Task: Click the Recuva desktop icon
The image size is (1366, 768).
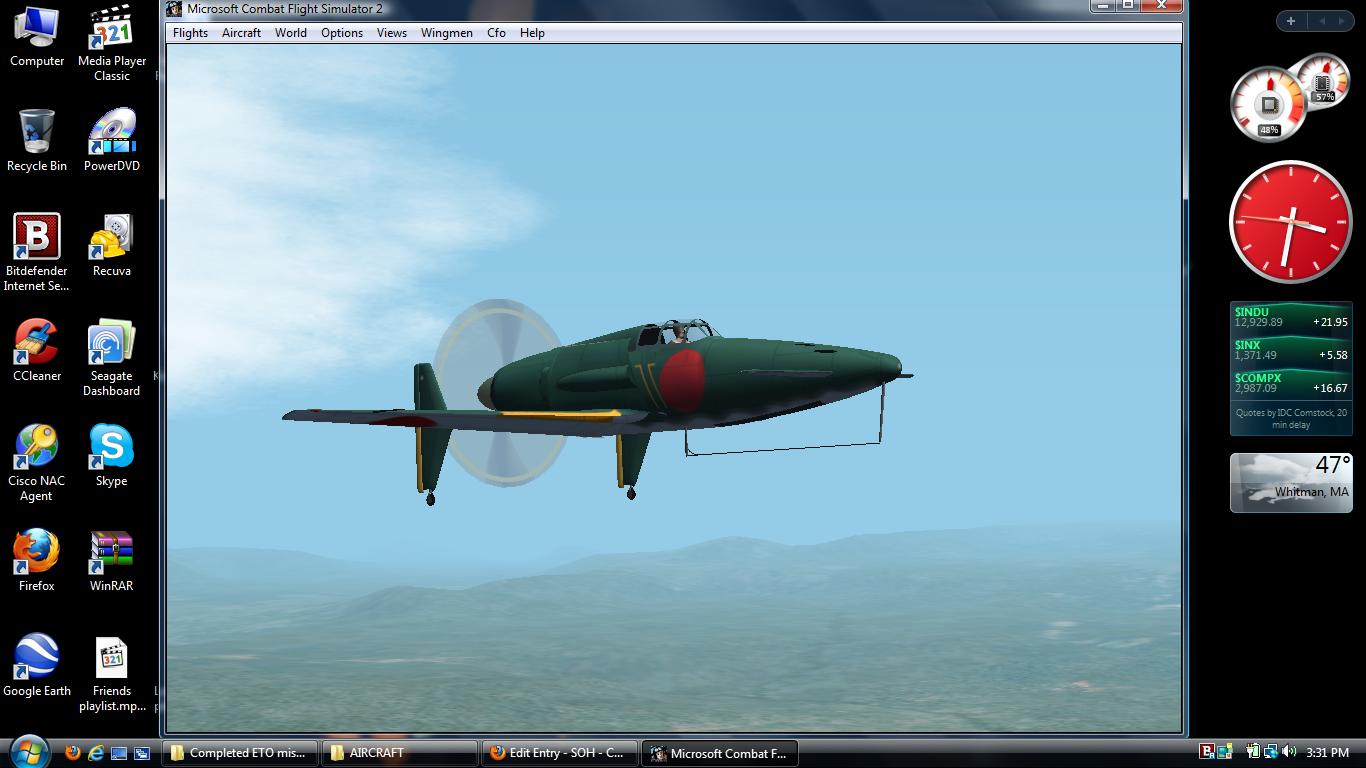Action: [111, 238]
